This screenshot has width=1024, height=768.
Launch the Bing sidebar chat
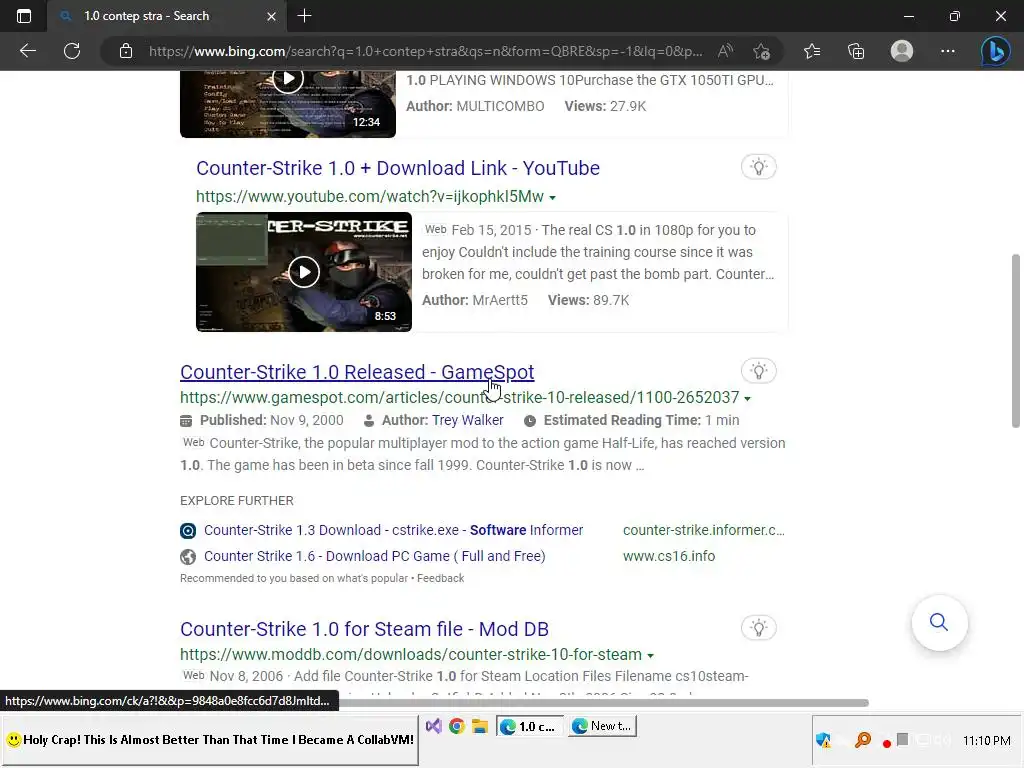click(995, 51)
